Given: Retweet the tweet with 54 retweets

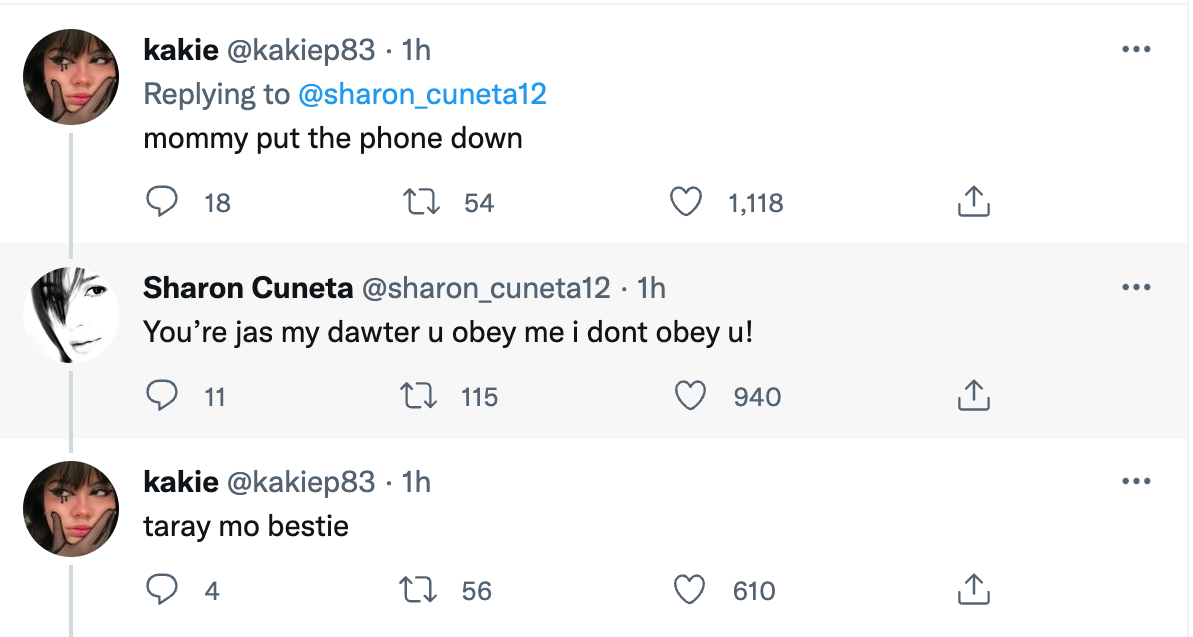Looking at the screenshot, I should (420, 202).
